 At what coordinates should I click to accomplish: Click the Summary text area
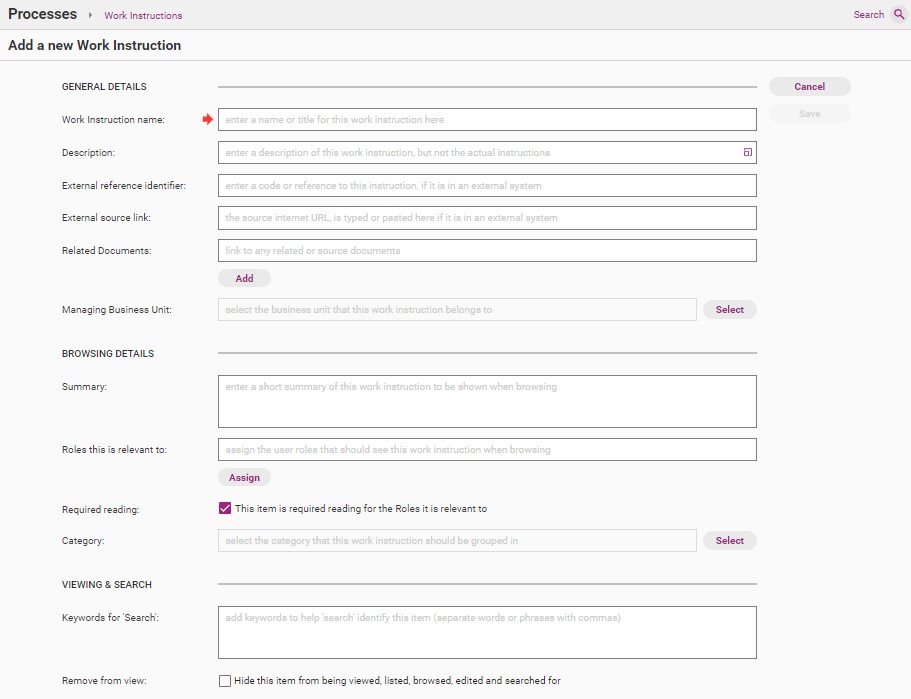point(487,401)
